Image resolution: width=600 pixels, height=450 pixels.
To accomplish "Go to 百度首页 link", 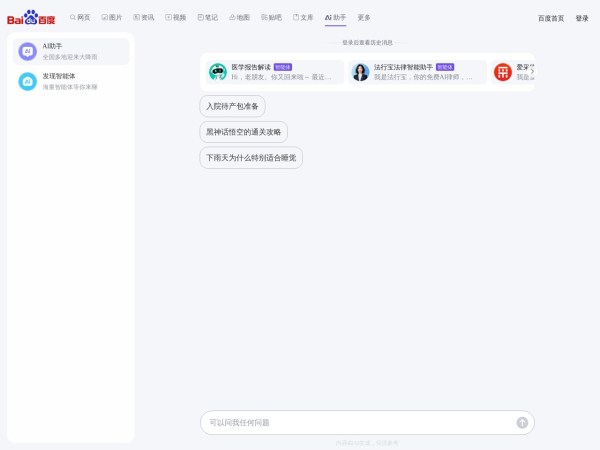I will (x=551, y=18).
